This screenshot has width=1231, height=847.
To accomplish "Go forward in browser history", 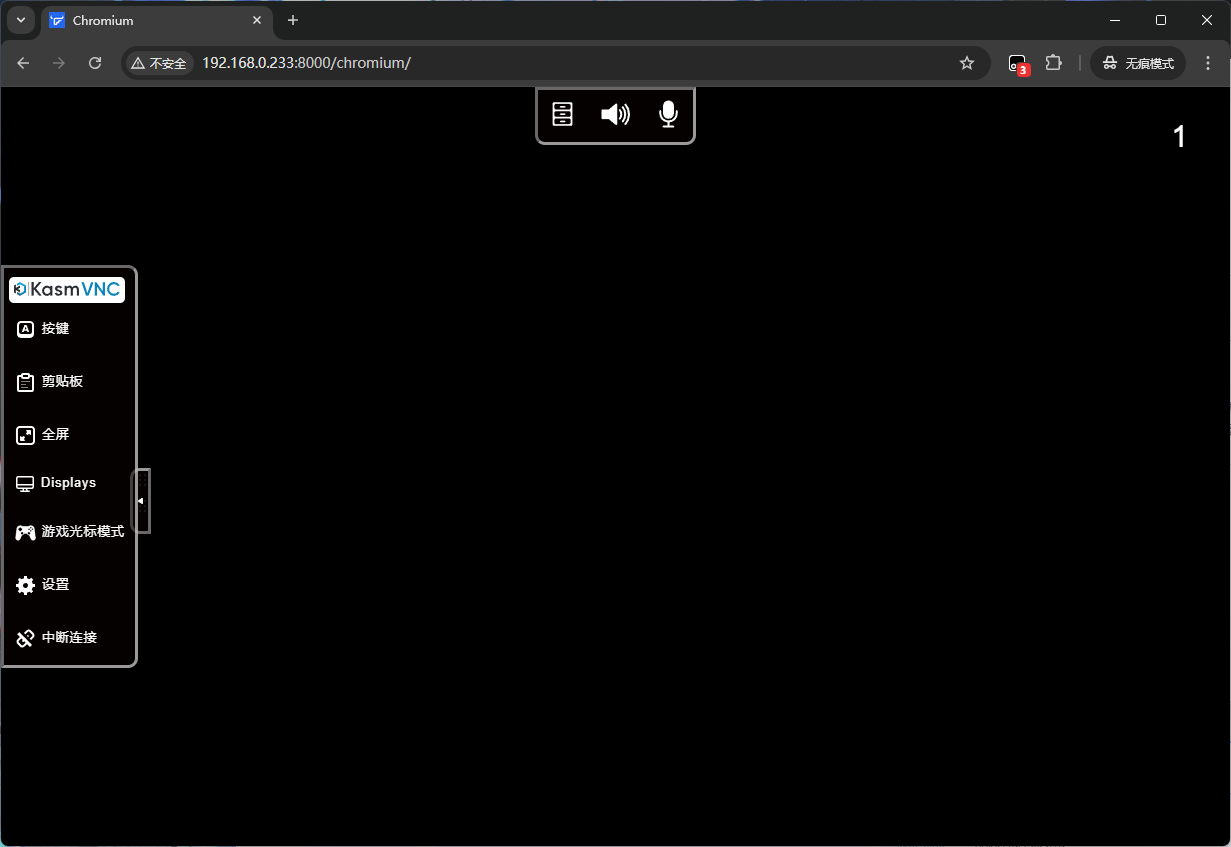I will tap(59, 63).
